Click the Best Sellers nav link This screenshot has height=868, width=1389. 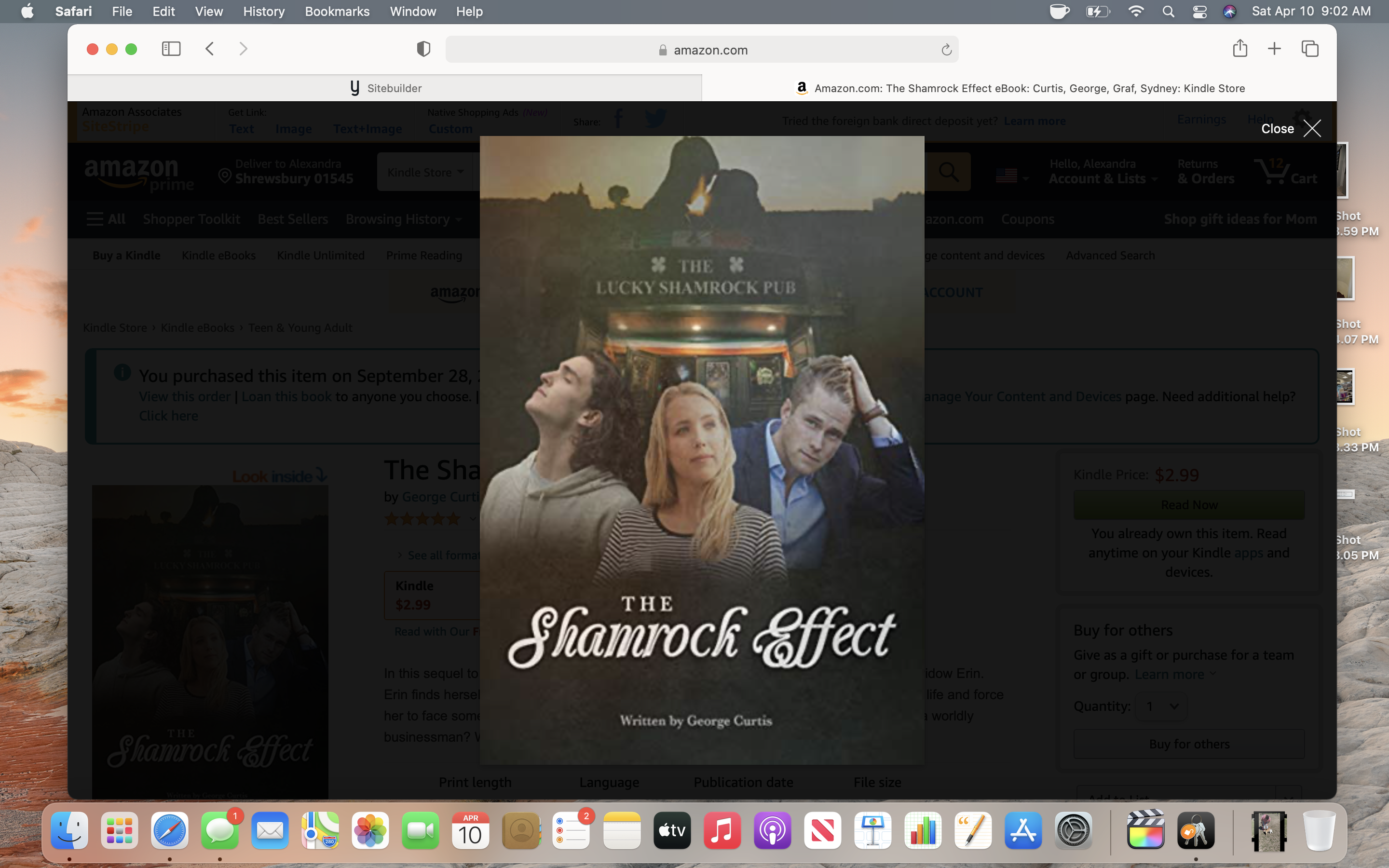pyautogui.click(x=293, y=219)
